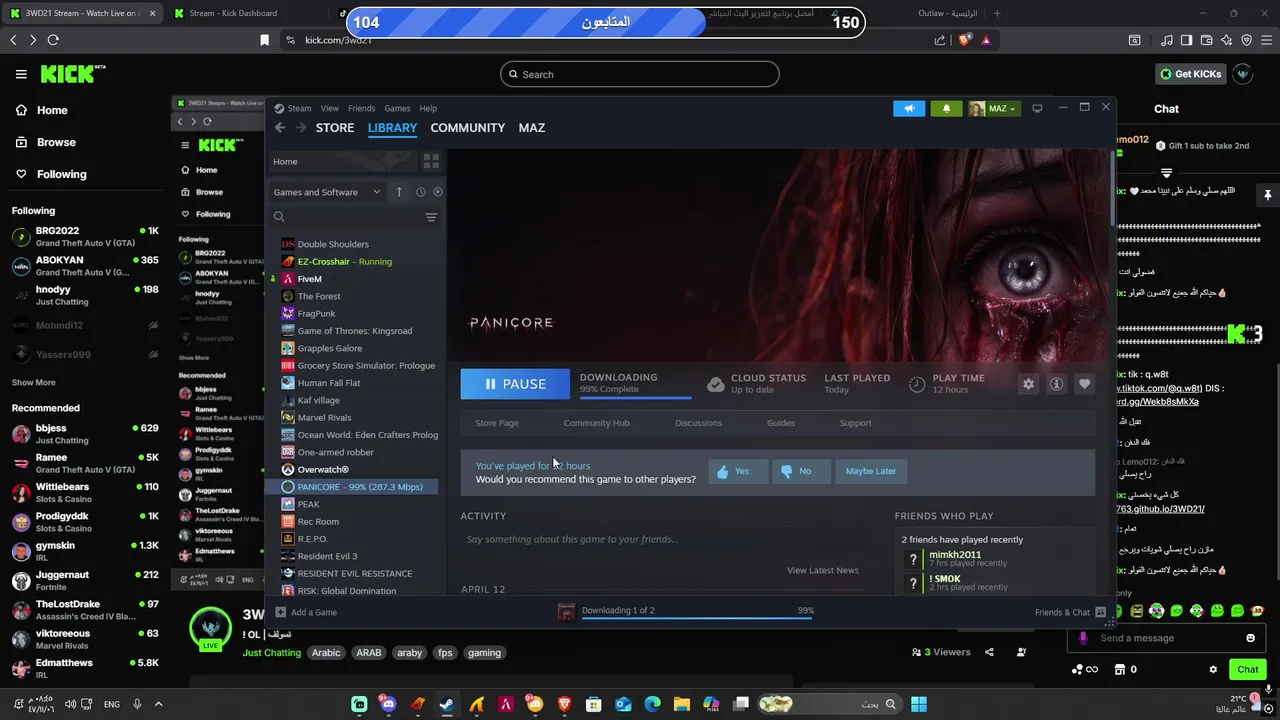
Task: Click PANICORE downloading progress bar
Action: coord(635,397)
